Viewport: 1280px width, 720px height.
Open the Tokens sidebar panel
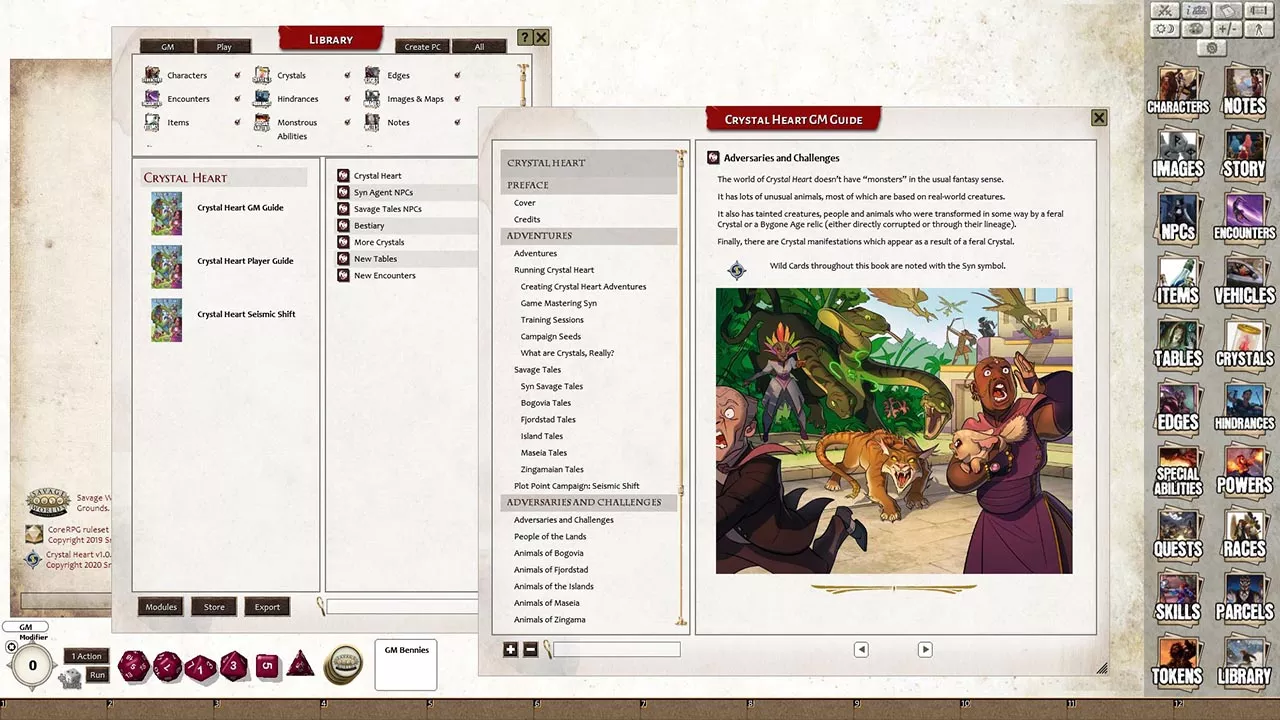pos(1178,661)
